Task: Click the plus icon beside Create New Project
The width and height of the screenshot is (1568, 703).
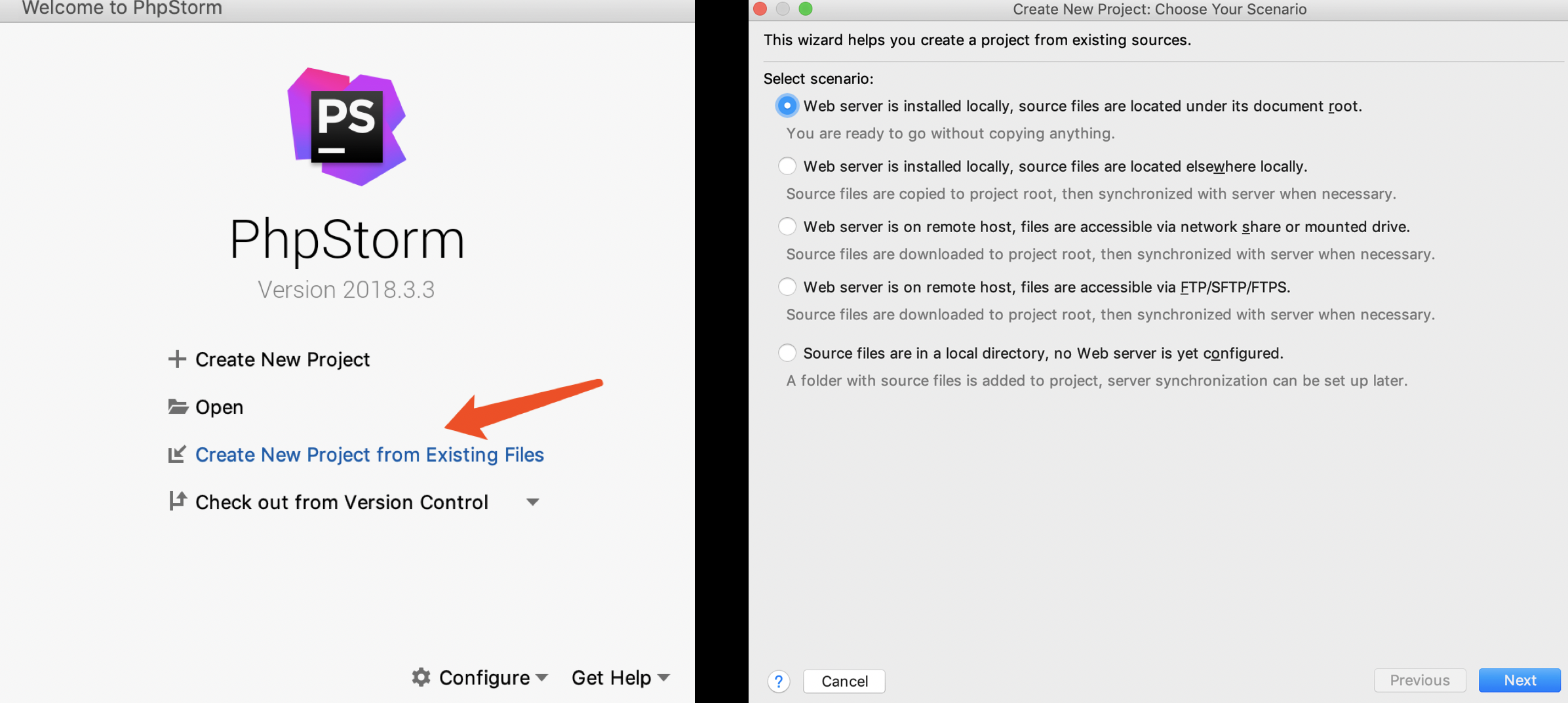Action: point(177,359)
